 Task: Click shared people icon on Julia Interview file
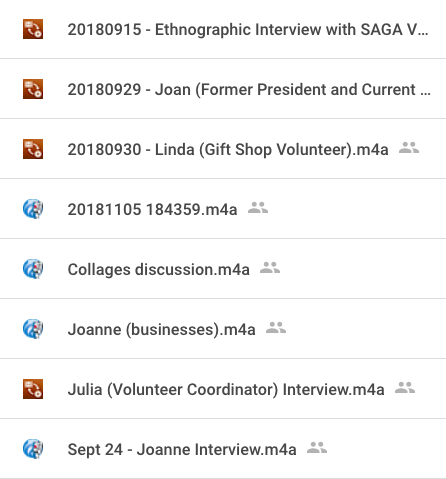coord(405,388)
